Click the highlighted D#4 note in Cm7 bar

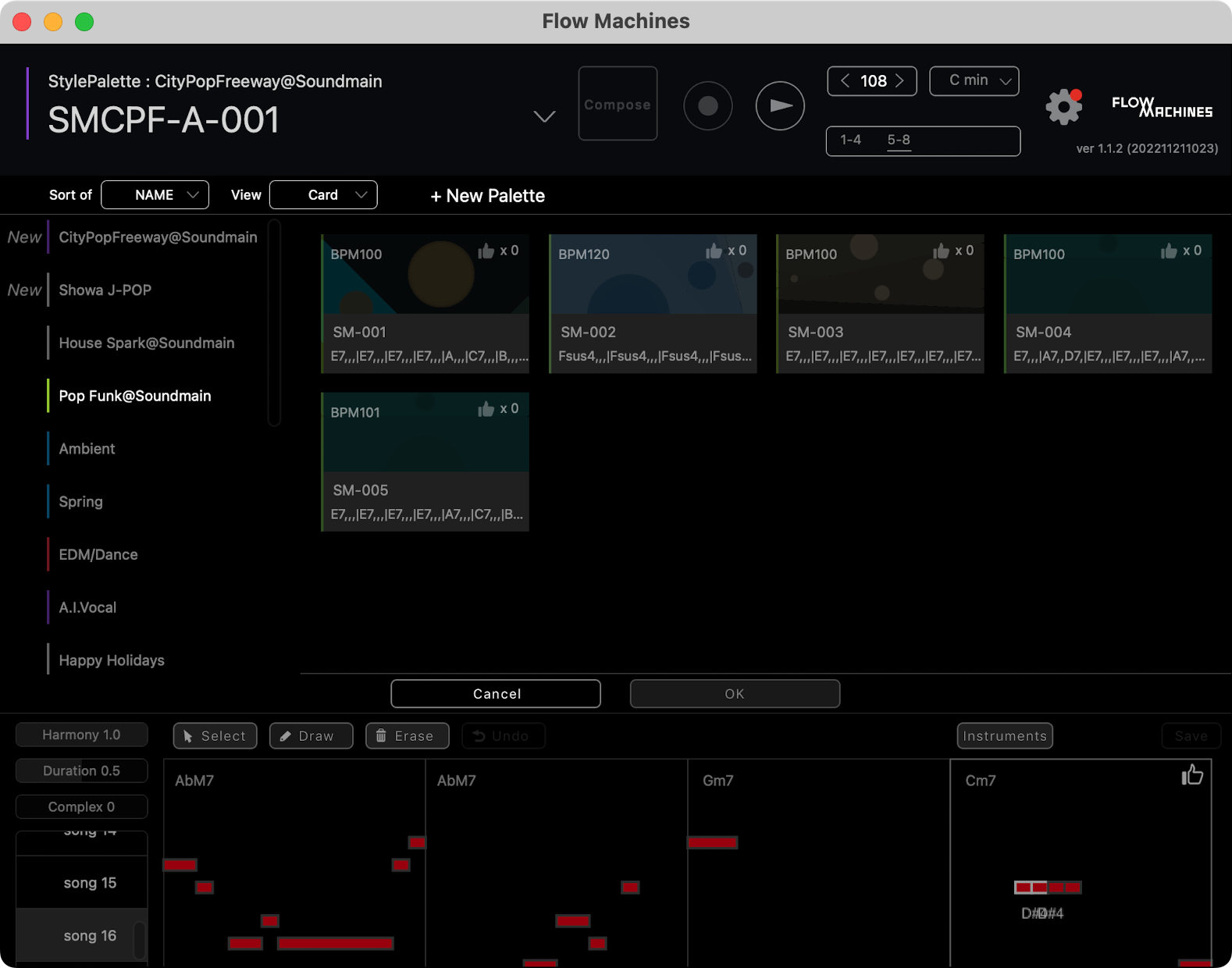pyautogui.click(x=1031, y=888)
